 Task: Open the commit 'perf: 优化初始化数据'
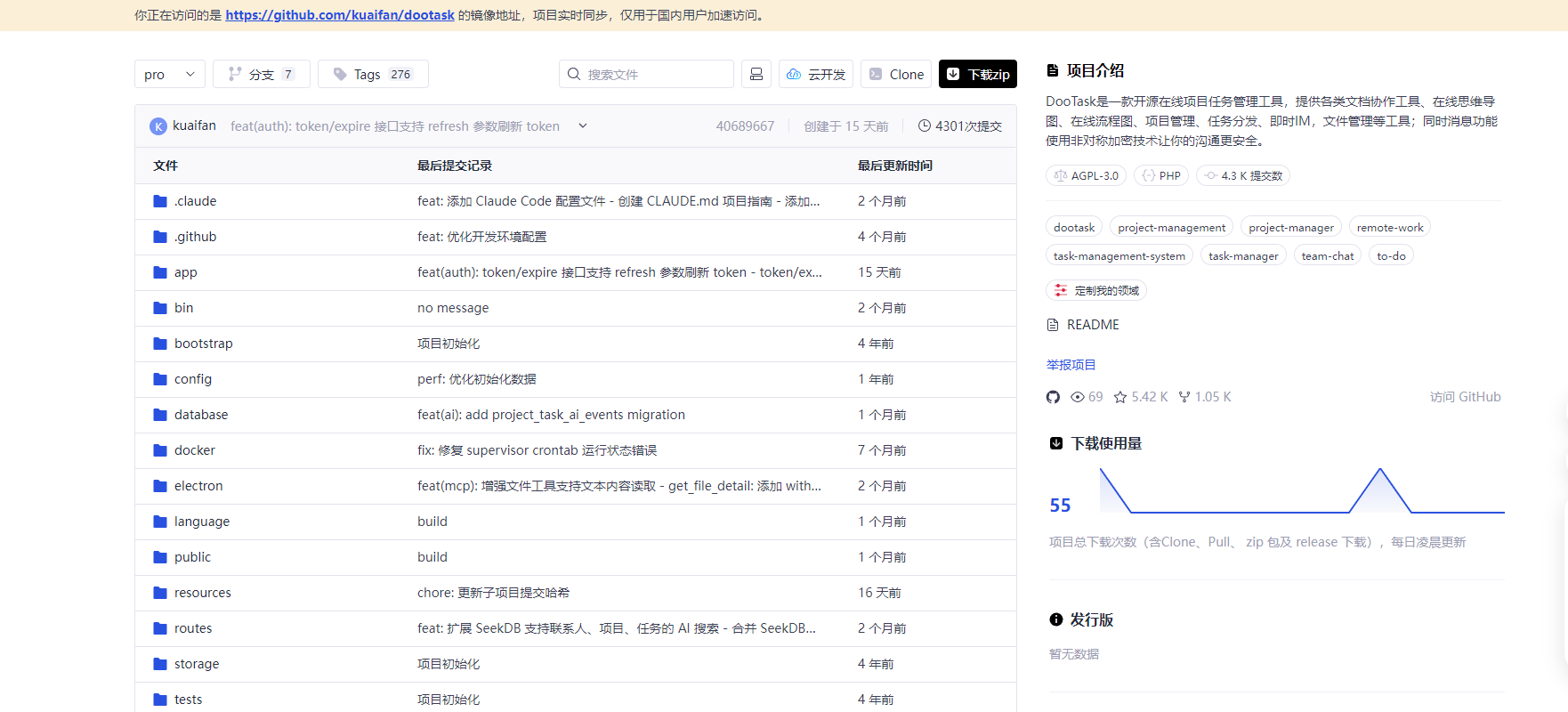coord(477,379)
